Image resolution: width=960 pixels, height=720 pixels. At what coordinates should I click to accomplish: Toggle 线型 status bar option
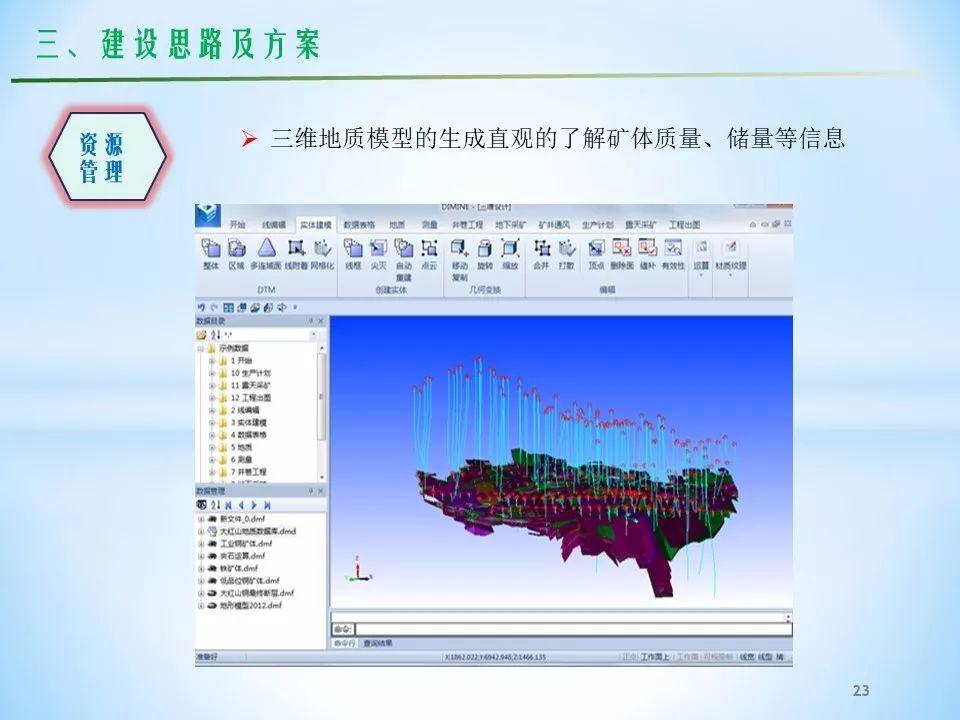[x=765, y=657]
